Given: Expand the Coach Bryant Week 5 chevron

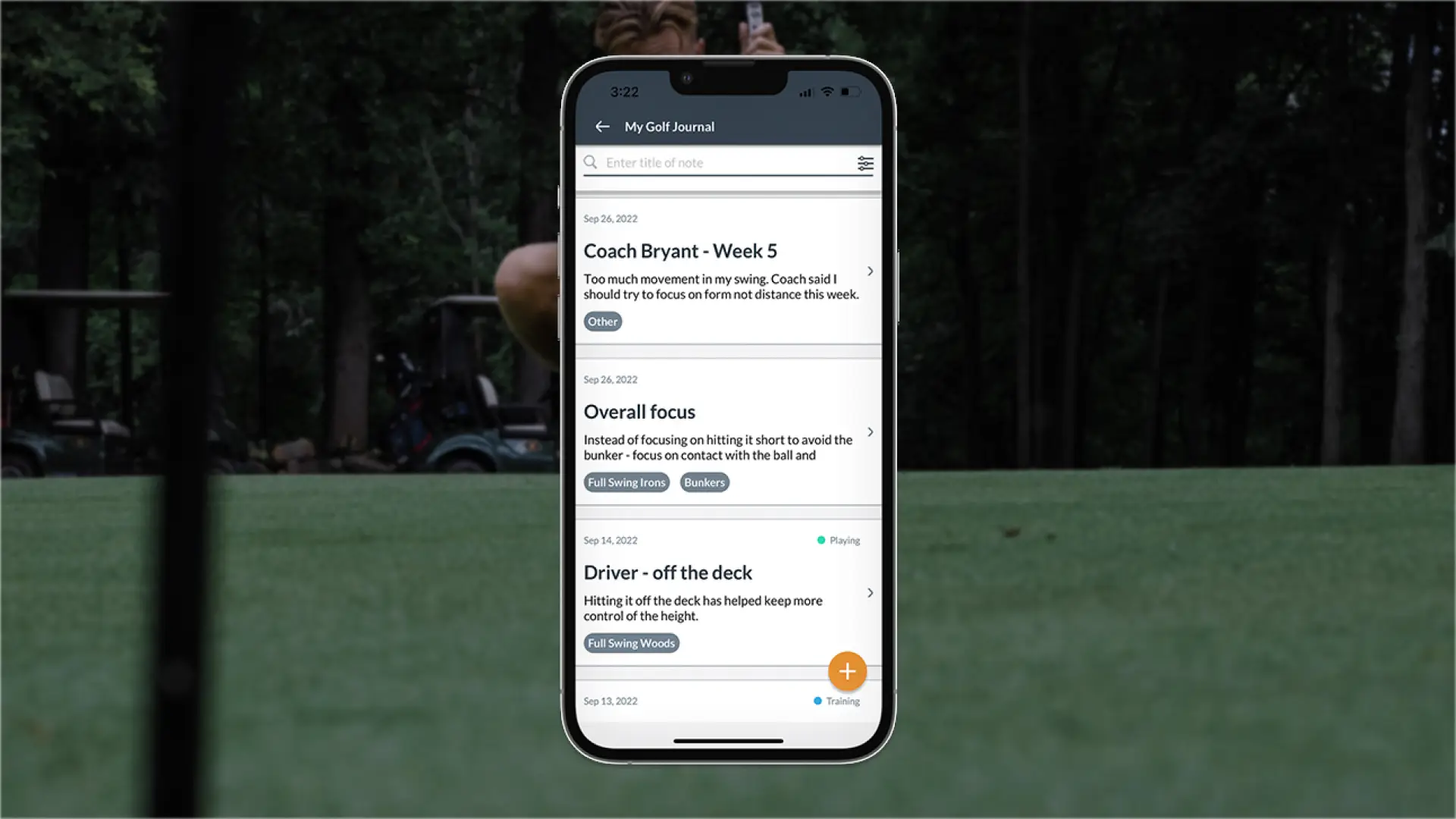Looking at the screenshot, I should coord(869,270).
